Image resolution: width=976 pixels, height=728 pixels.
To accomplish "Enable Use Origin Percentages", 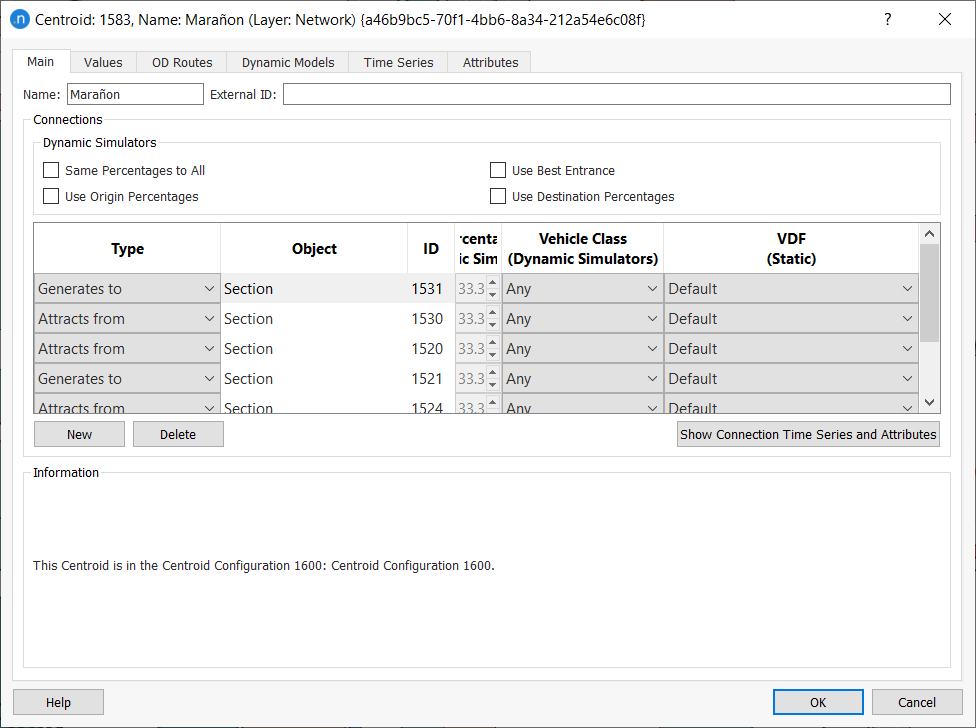I will [51, 195].
